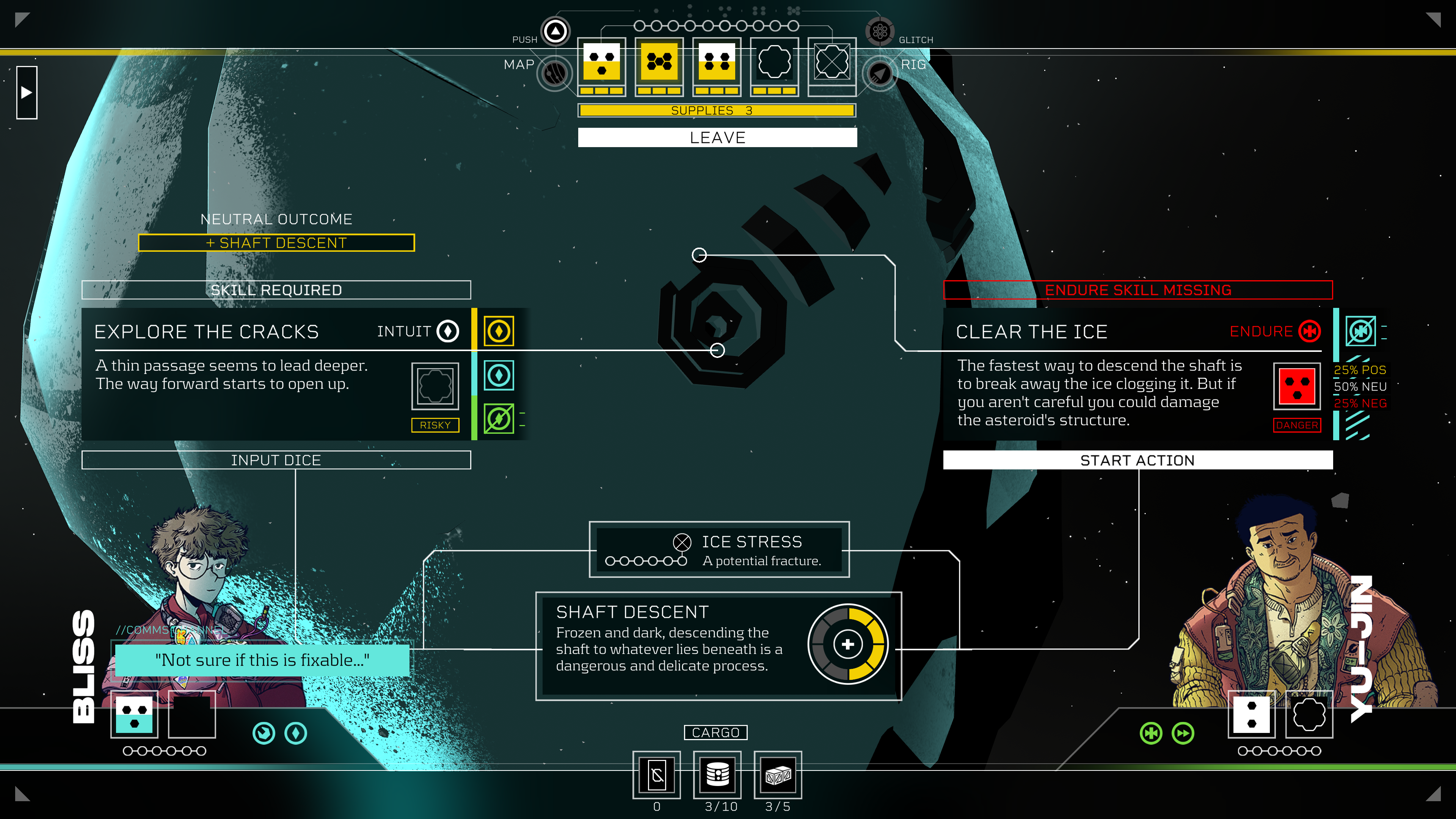Click the BLISS character dice face thumbnail
The width and height of the screenshot is (1456, 819).
(x=134, y=710)
